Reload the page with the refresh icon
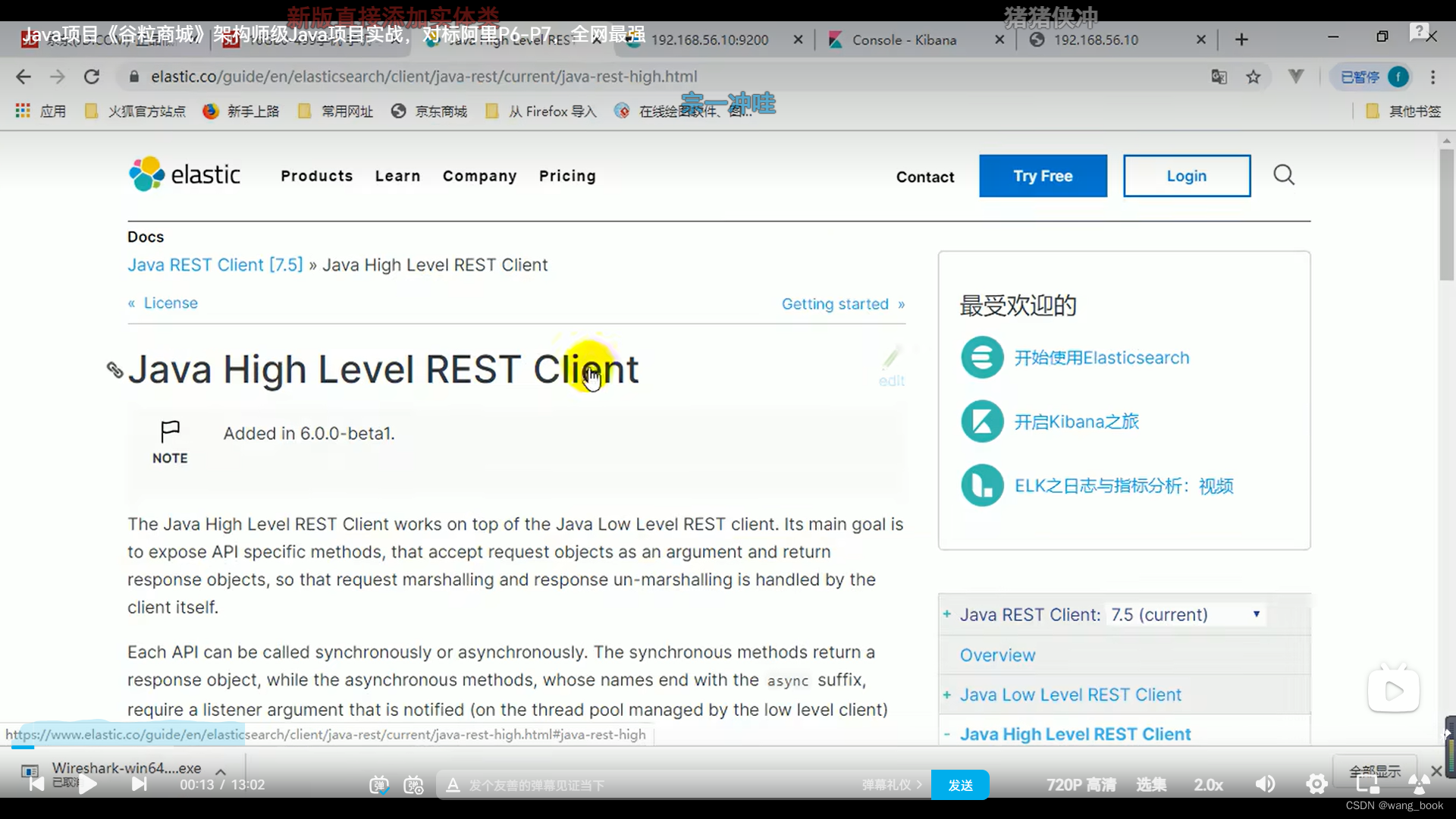This screenshot has width=1456, height=819. 92,77
